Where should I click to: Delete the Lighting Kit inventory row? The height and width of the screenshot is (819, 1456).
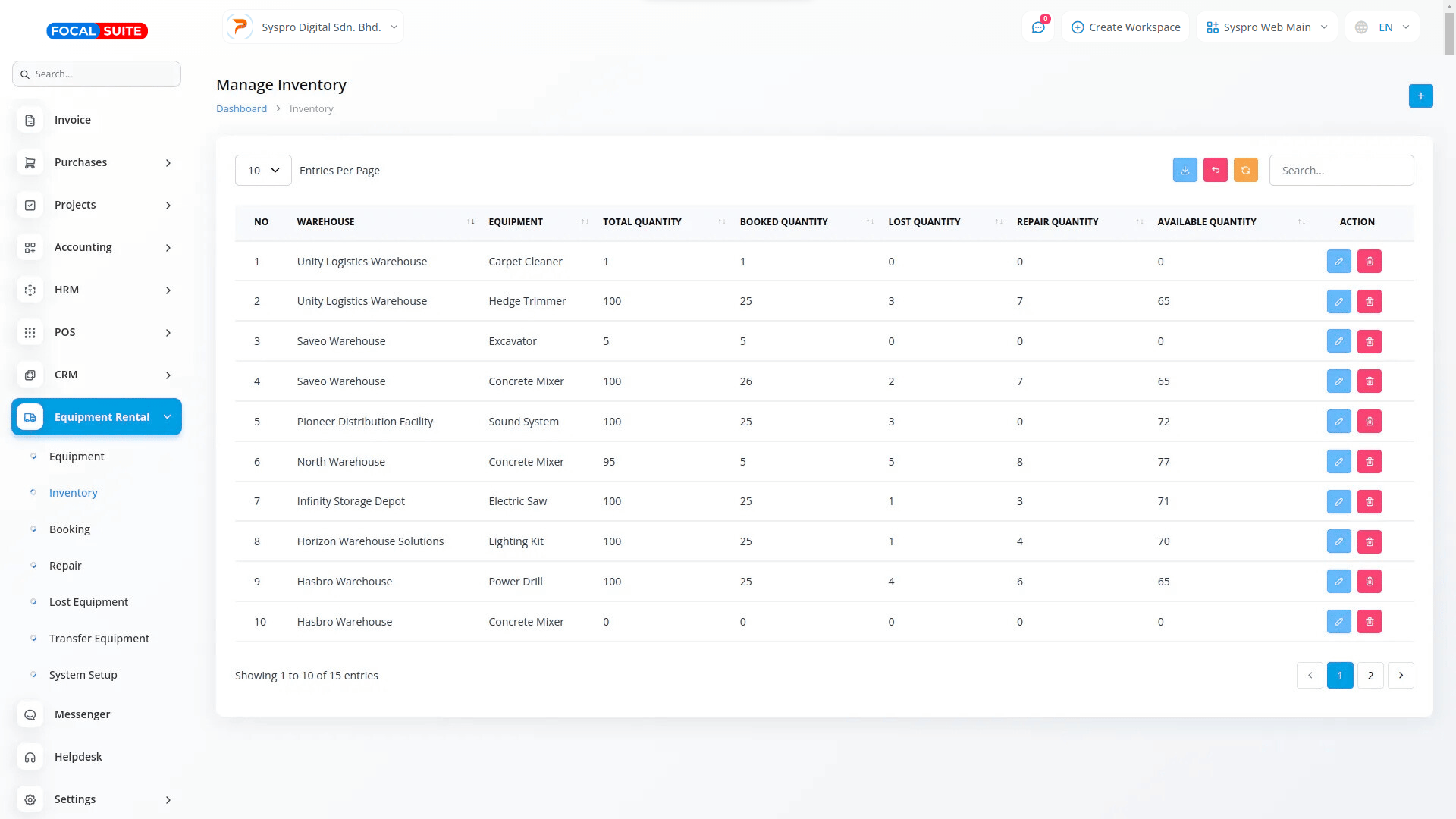point(1369,541)
